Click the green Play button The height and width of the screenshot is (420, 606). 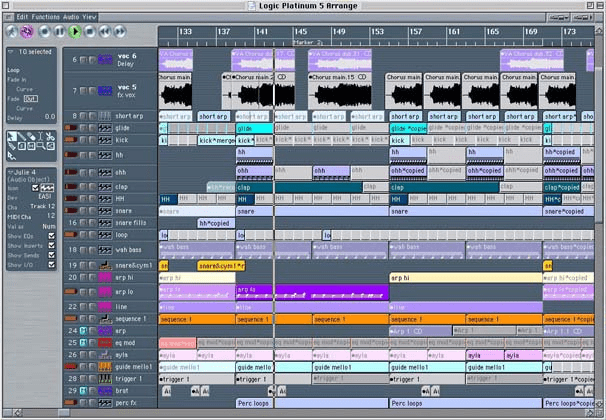coord(75,31)
